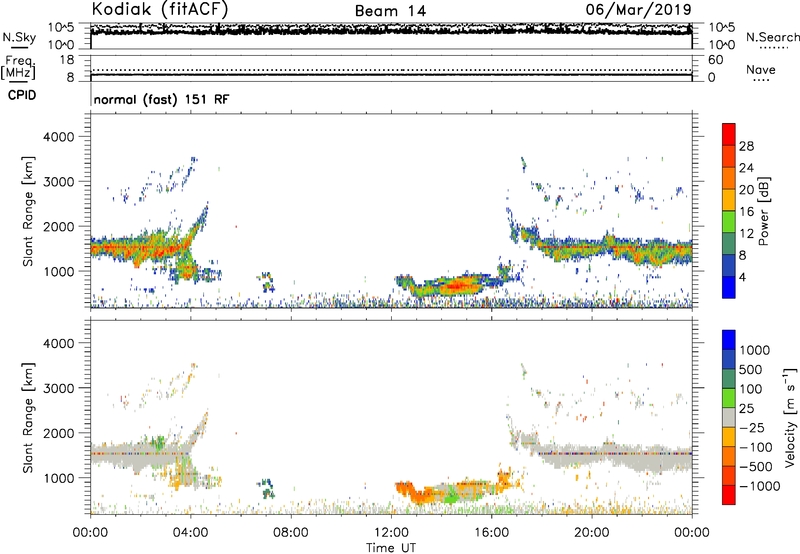800x554 pixels.
Task: Click the strong red echo near 14:30 UT in power panel
Action: pyautogui.click(x=457, y=285)
